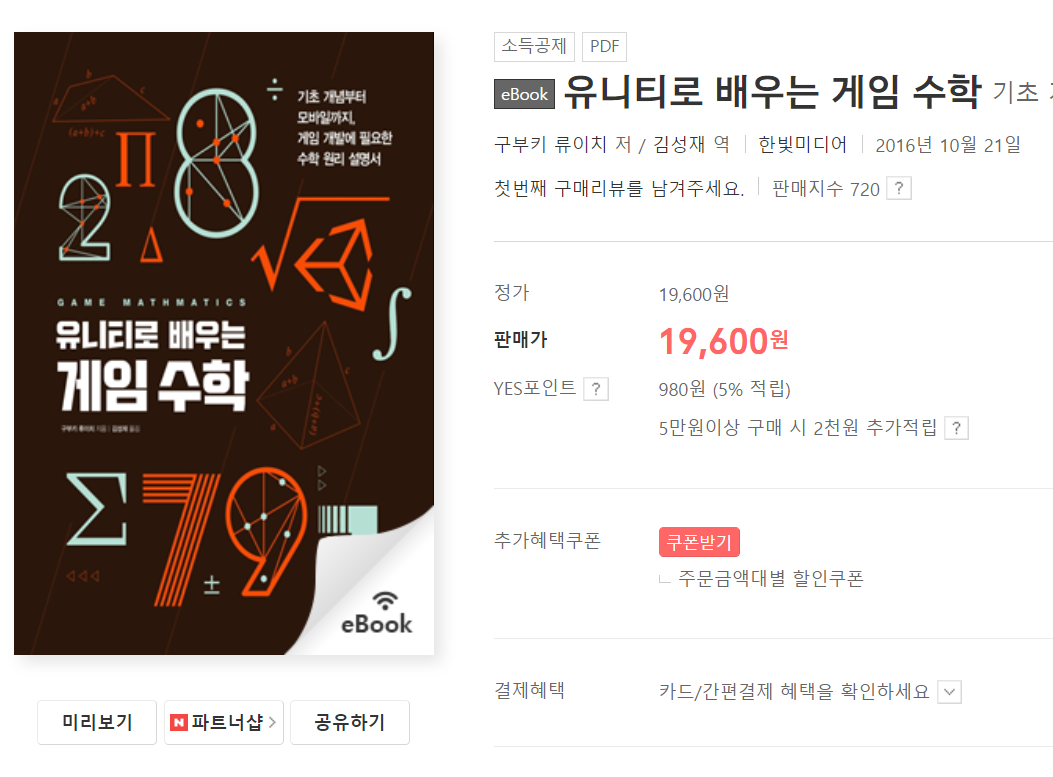Click 주문금액대별 할인쿠폰 link
Image resolution: width=1053 pixels, height=777 pixels.
pyautogui.click(x=770, y=578)
